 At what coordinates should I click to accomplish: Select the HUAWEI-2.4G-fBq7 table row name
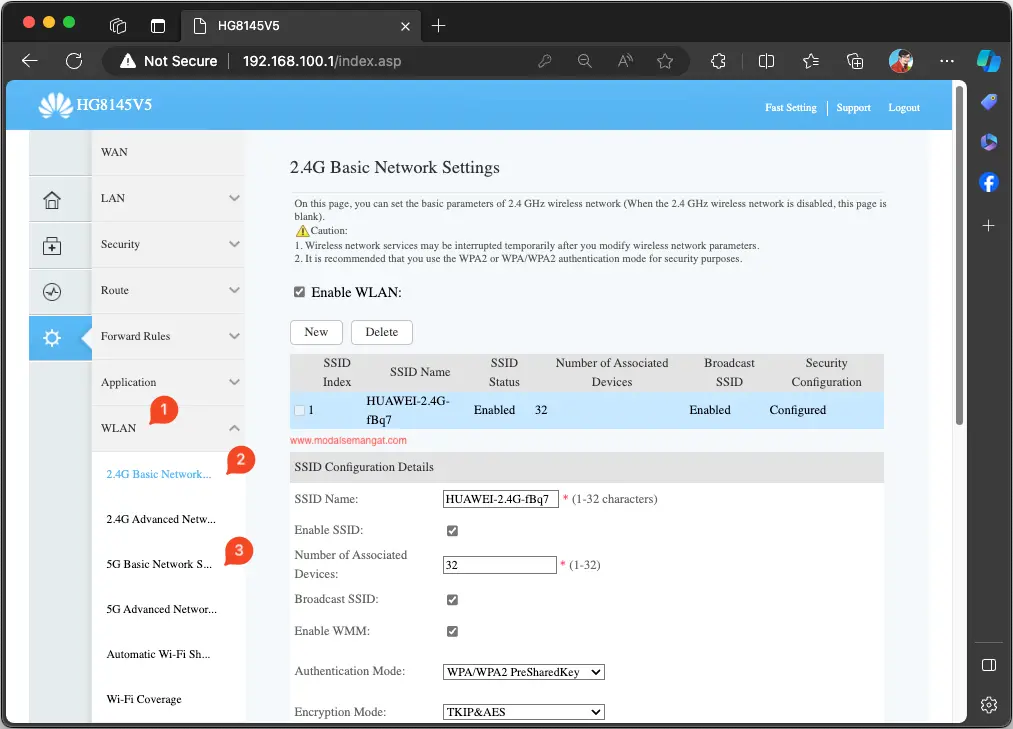coord(408,410)
